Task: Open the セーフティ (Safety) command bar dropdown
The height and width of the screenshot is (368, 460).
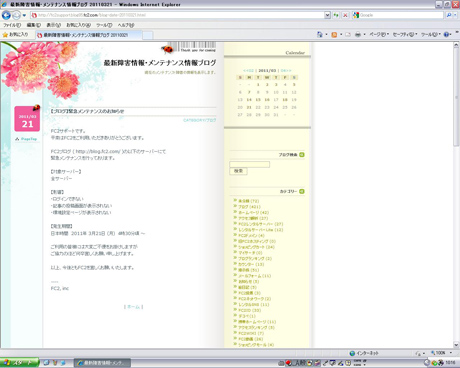Action: click(405, 34)
